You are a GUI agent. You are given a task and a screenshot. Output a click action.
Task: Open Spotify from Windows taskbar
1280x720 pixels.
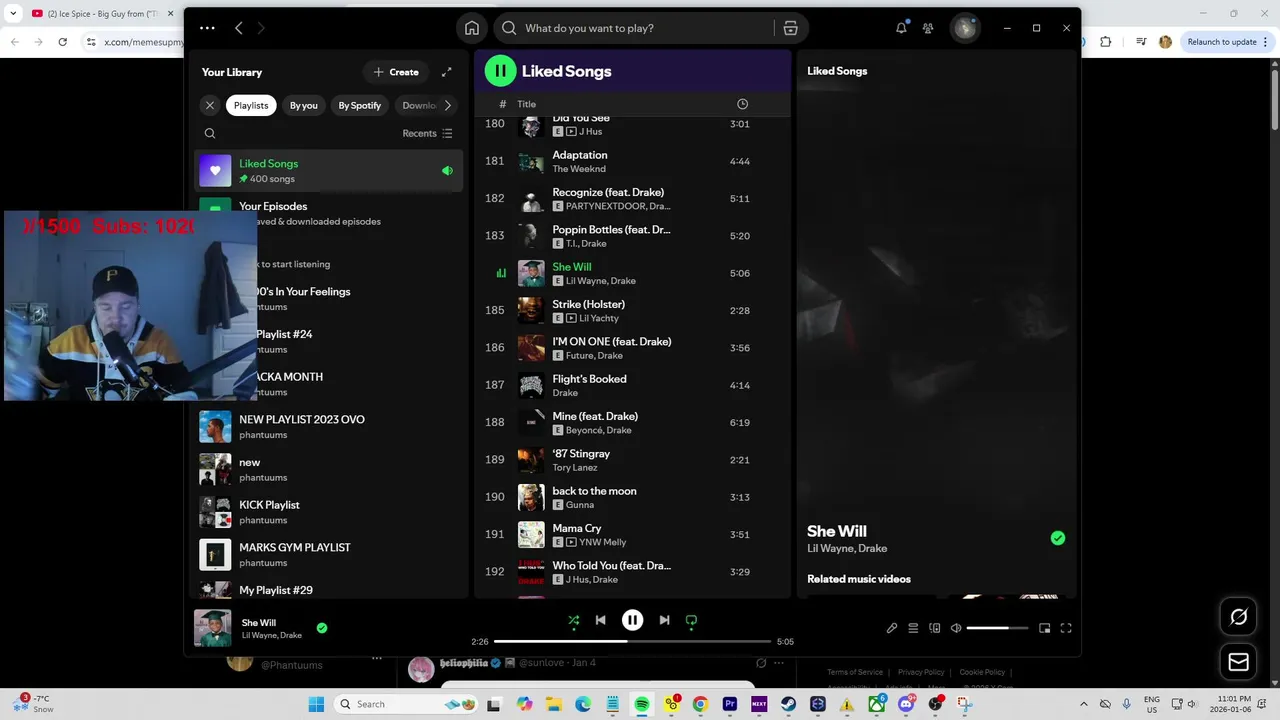click(x=642, y=704)
